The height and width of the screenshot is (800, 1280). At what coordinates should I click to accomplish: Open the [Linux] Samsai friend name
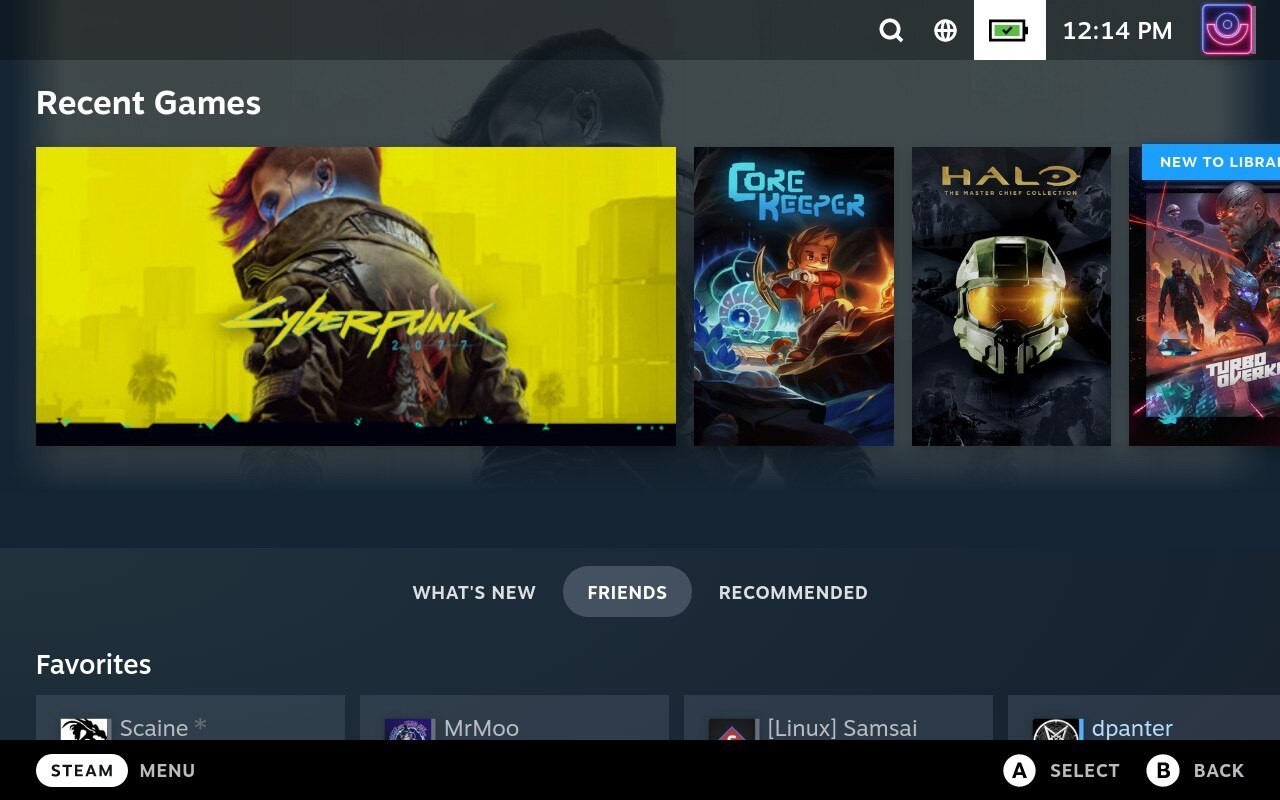coord(842,728)
